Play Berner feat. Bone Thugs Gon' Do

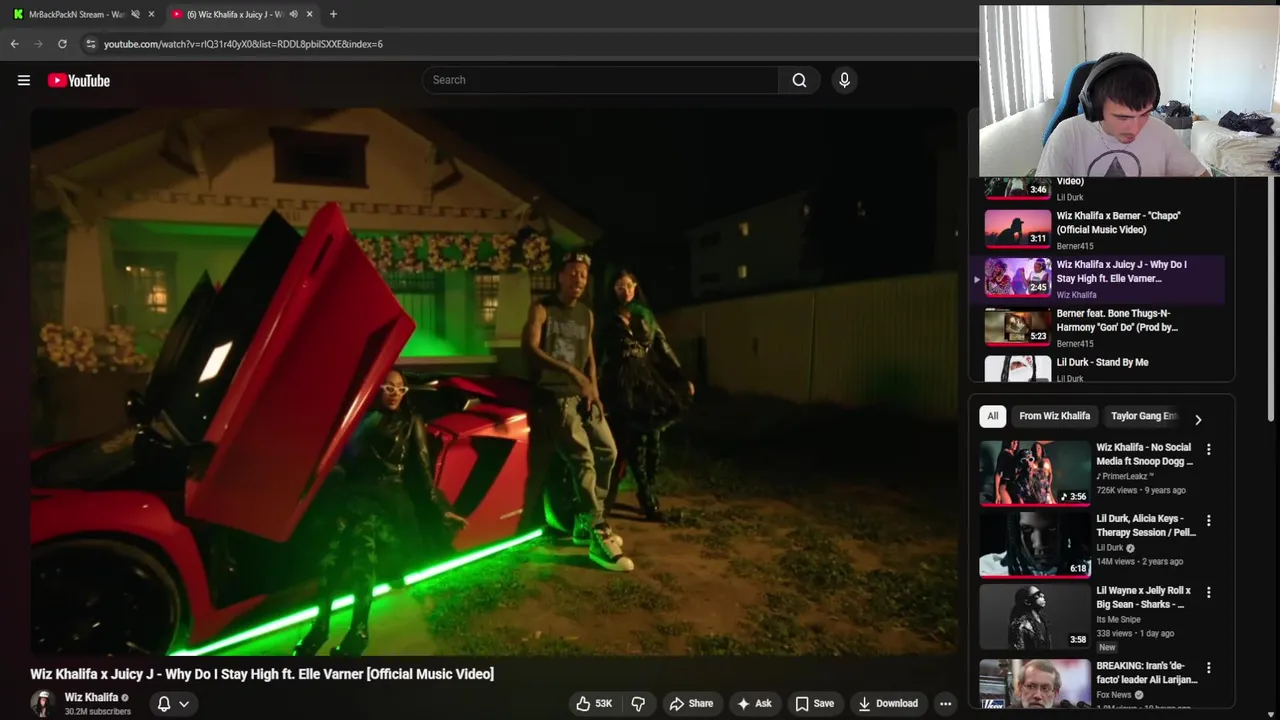pos(1098,327)
